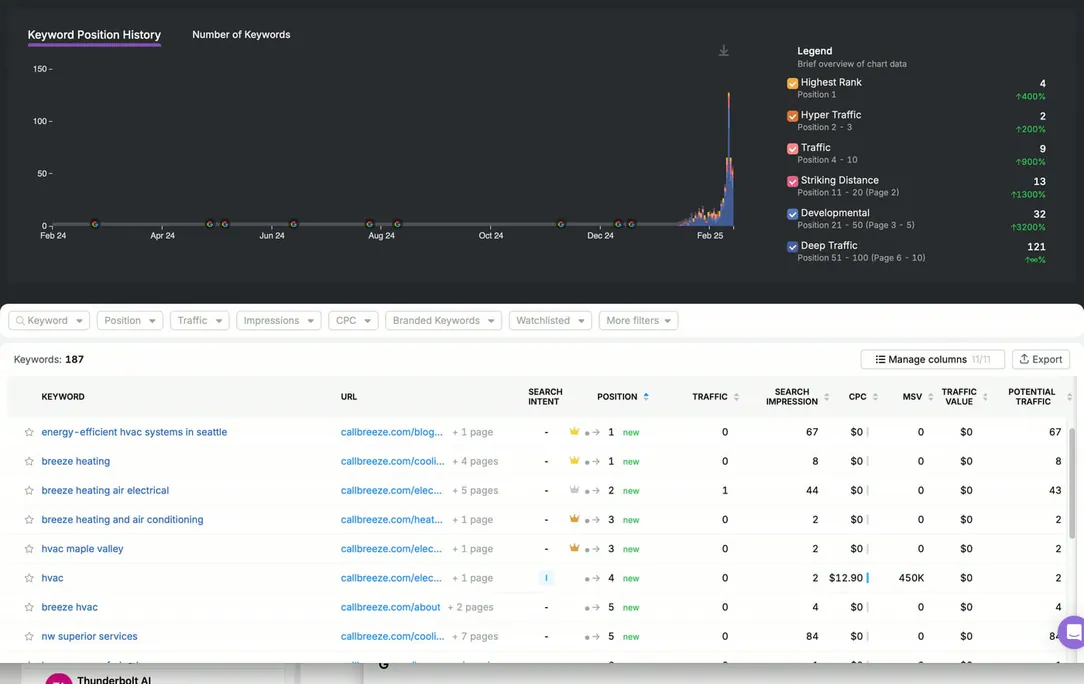Sort by Potential Traffic column
Viewport: 1084px width, 684px height.
tap(1069, 396)
